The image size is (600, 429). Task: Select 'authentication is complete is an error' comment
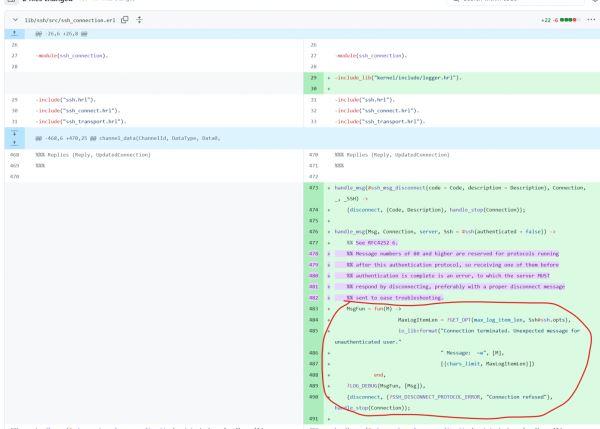coord(448,276)
